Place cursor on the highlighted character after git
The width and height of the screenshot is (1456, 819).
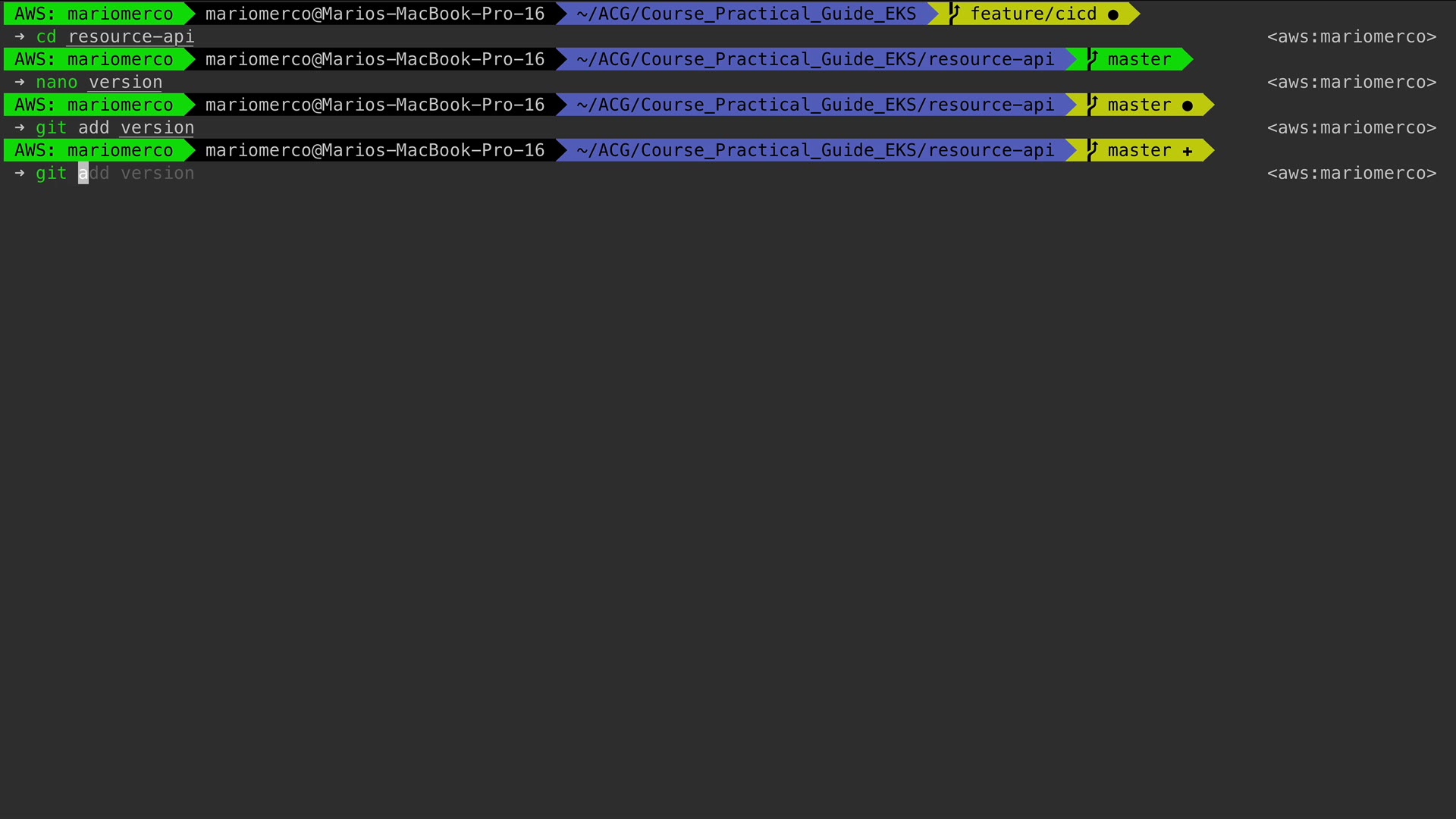83,173
